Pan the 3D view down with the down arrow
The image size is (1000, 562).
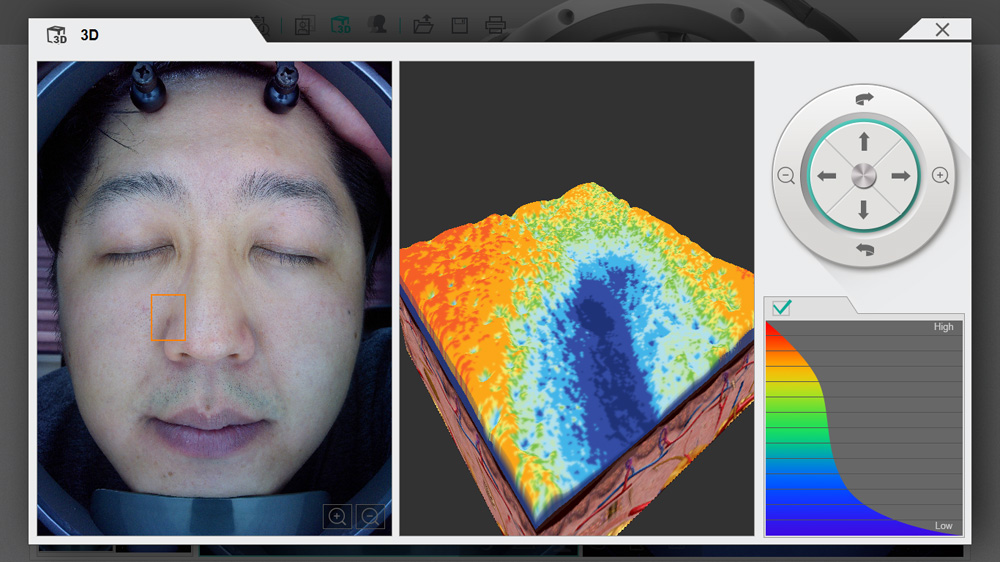[864, 210]
